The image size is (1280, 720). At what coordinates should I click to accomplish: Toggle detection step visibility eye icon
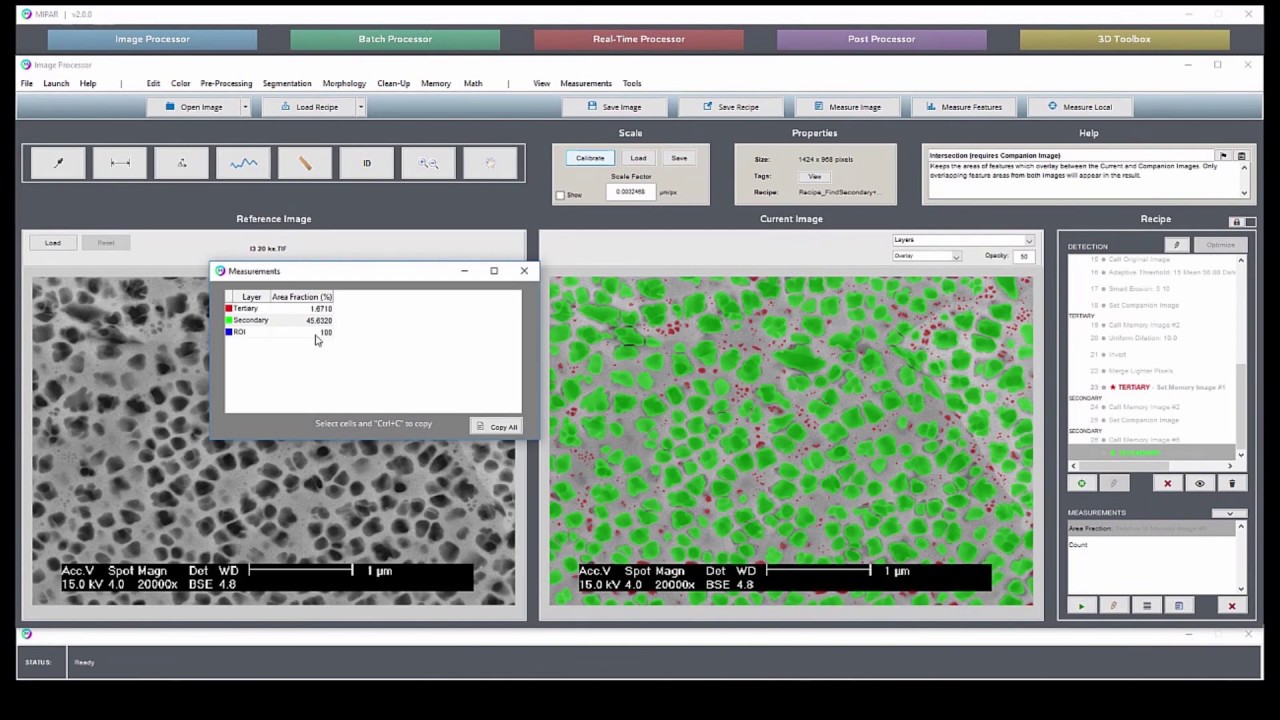click(x=1200, y=483)
